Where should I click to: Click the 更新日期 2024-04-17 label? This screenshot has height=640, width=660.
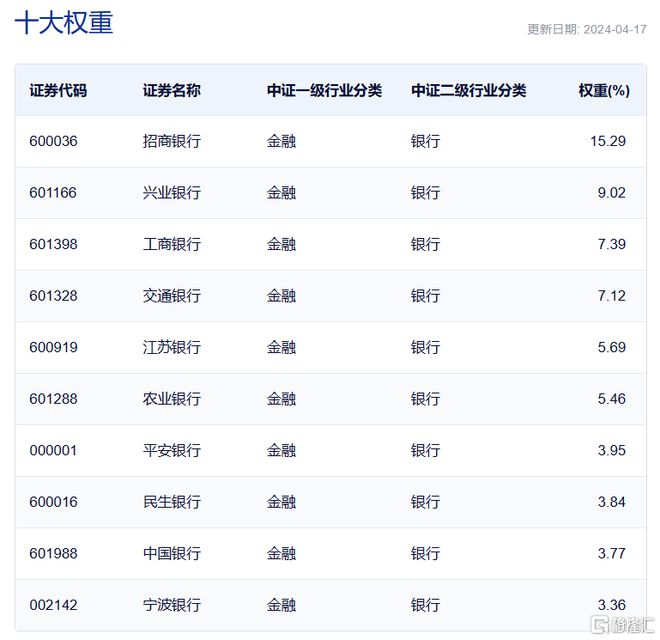(x=586, y=29)
